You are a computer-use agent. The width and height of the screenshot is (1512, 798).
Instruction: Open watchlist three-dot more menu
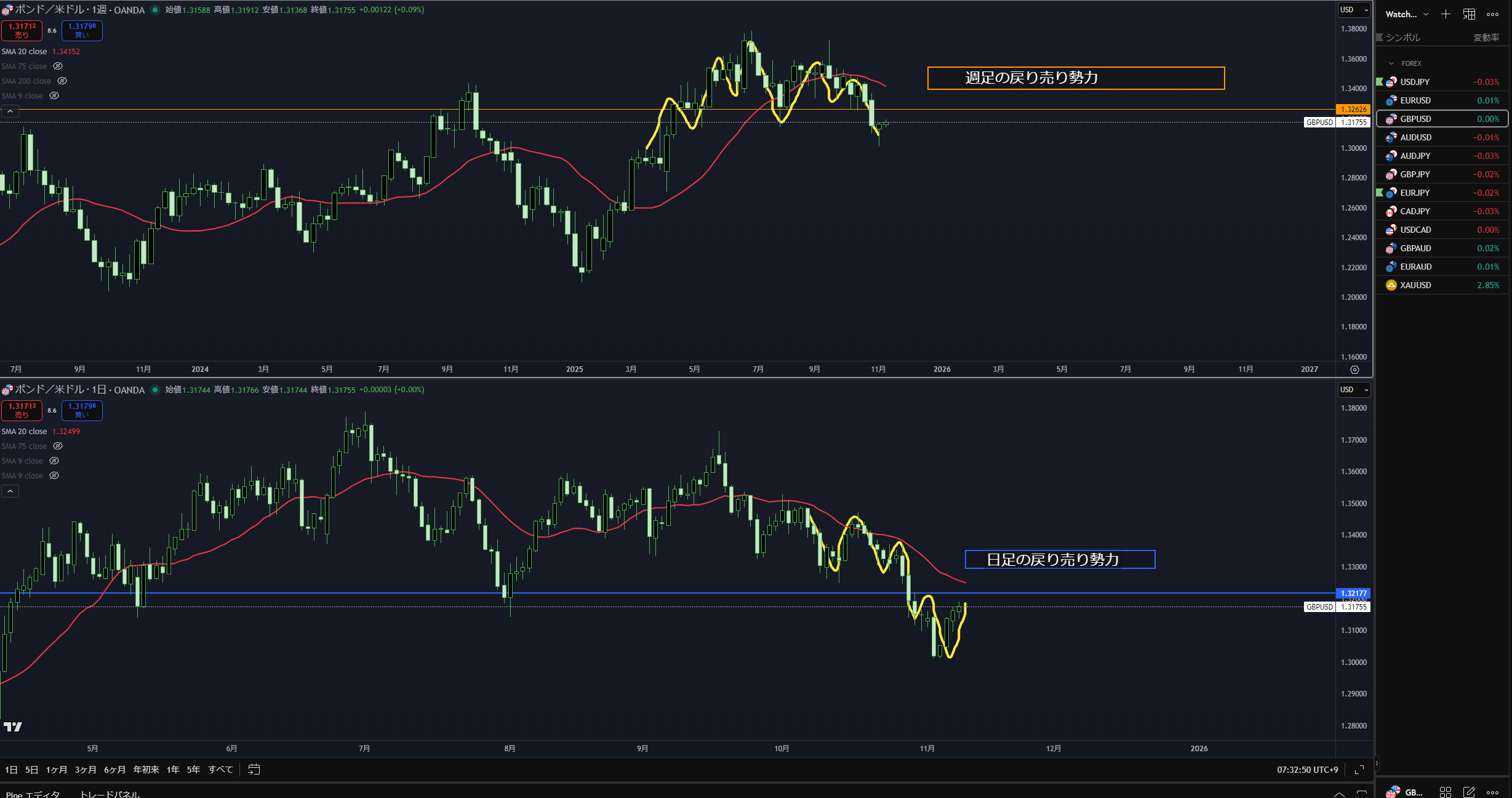1492,14
